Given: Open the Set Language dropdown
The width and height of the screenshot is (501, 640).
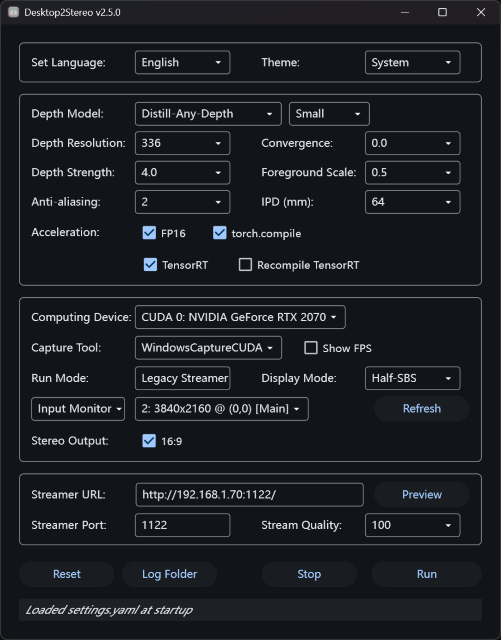Looking at the screenshot, I should click(183, 62).
